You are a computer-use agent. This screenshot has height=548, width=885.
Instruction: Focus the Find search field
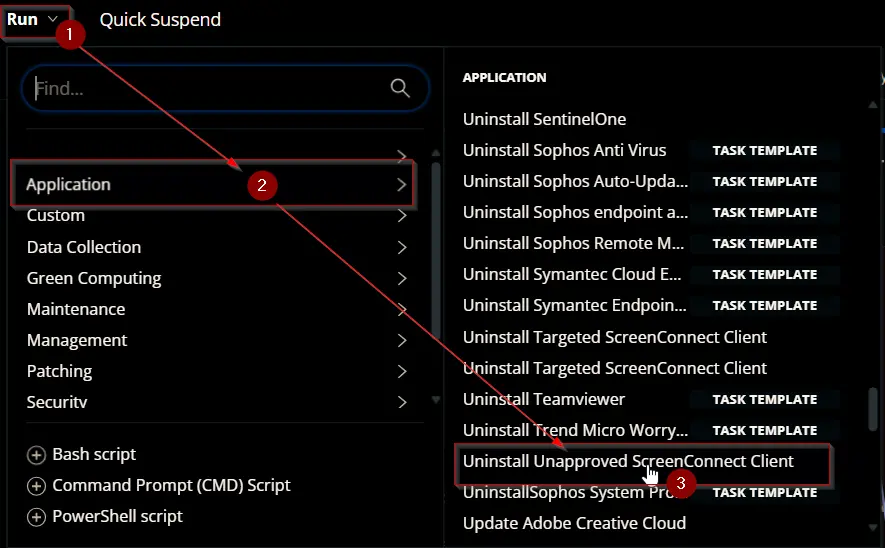click(225, 88)
